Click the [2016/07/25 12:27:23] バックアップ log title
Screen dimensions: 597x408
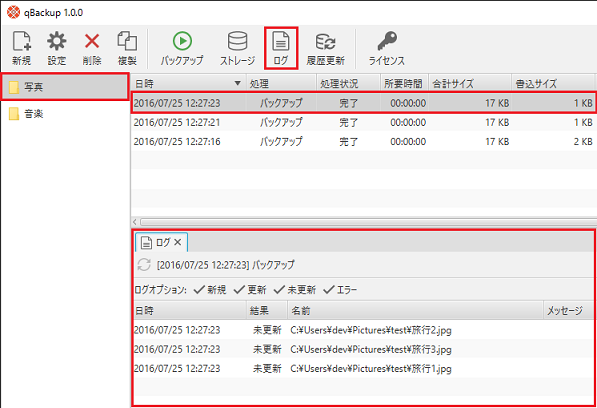[225, 265]
